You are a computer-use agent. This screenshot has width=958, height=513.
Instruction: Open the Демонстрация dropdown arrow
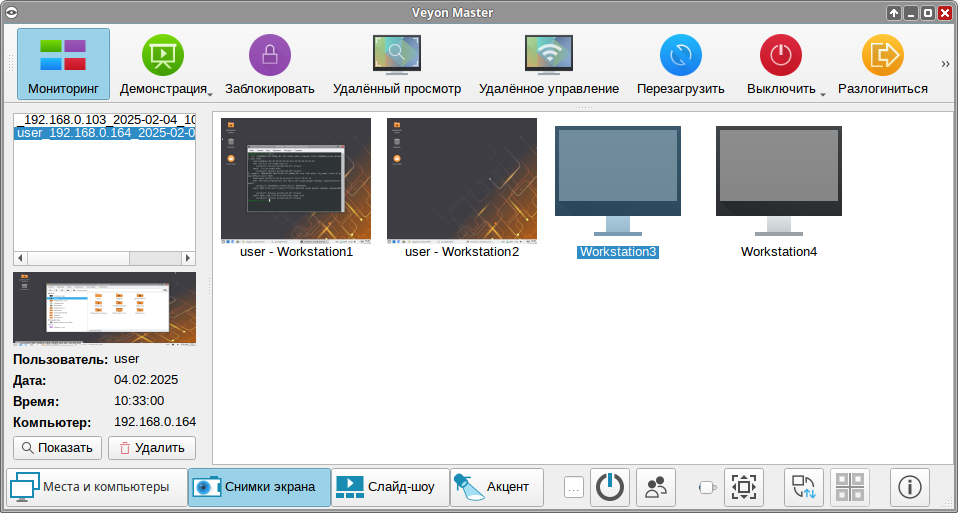(210, 94)
